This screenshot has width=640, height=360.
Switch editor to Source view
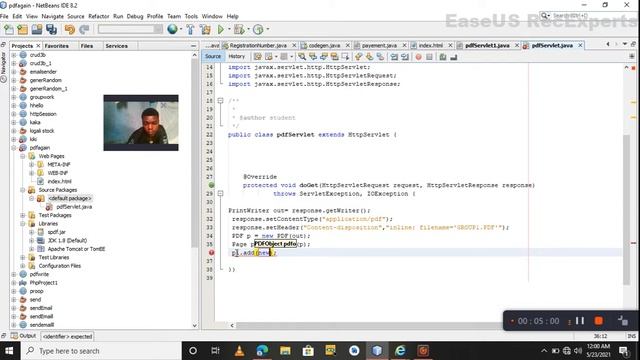(x=213, y=56)
